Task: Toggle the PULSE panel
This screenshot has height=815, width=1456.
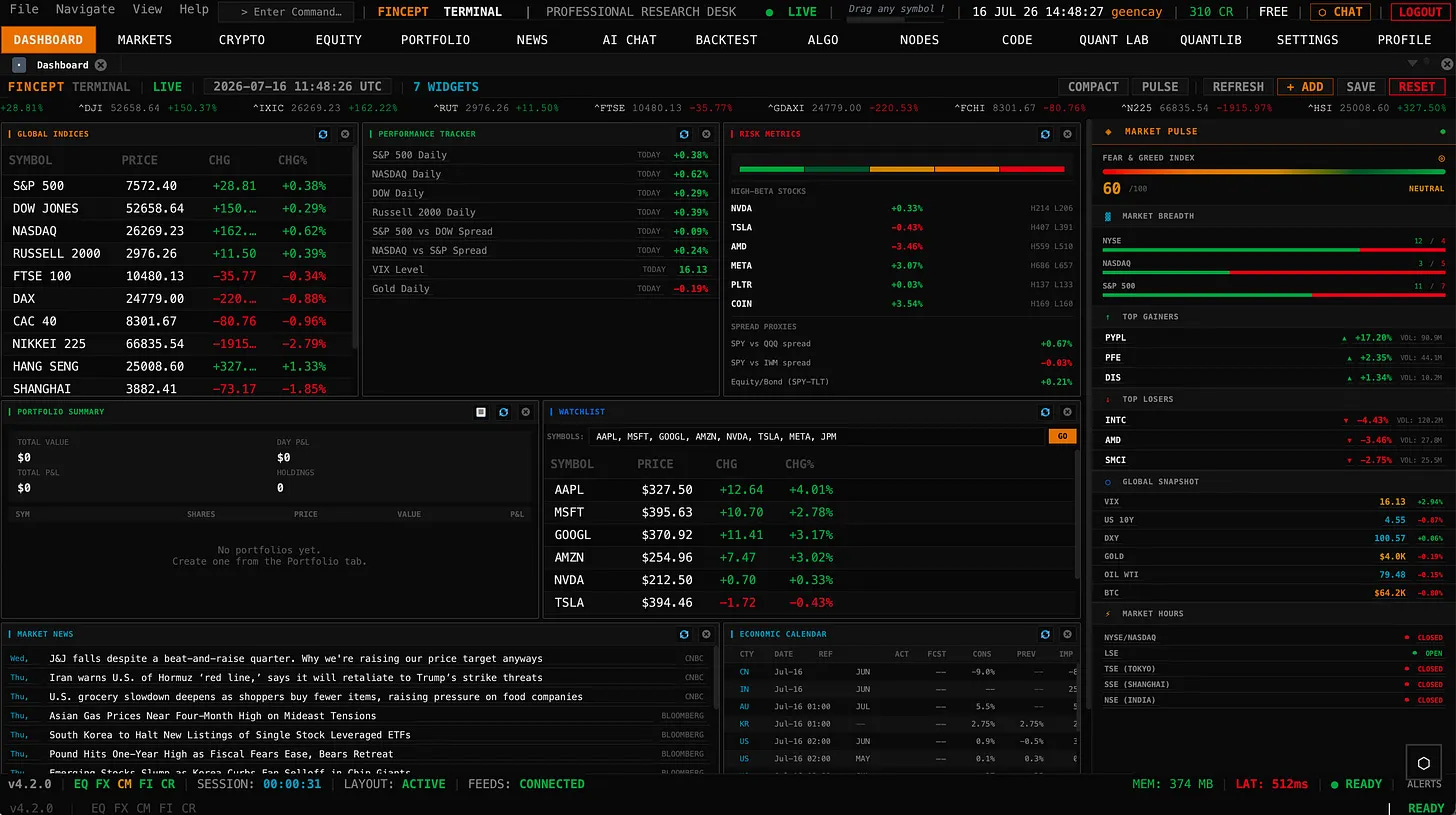Action: coord(1160,87)
